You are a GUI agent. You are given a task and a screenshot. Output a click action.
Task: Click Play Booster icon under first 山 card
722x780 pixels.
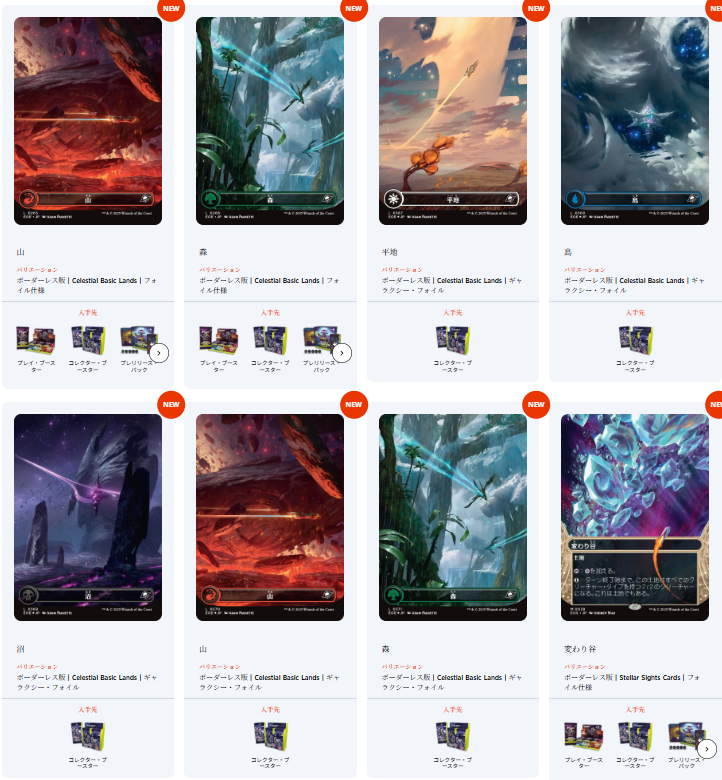click(x=36, y=340)
